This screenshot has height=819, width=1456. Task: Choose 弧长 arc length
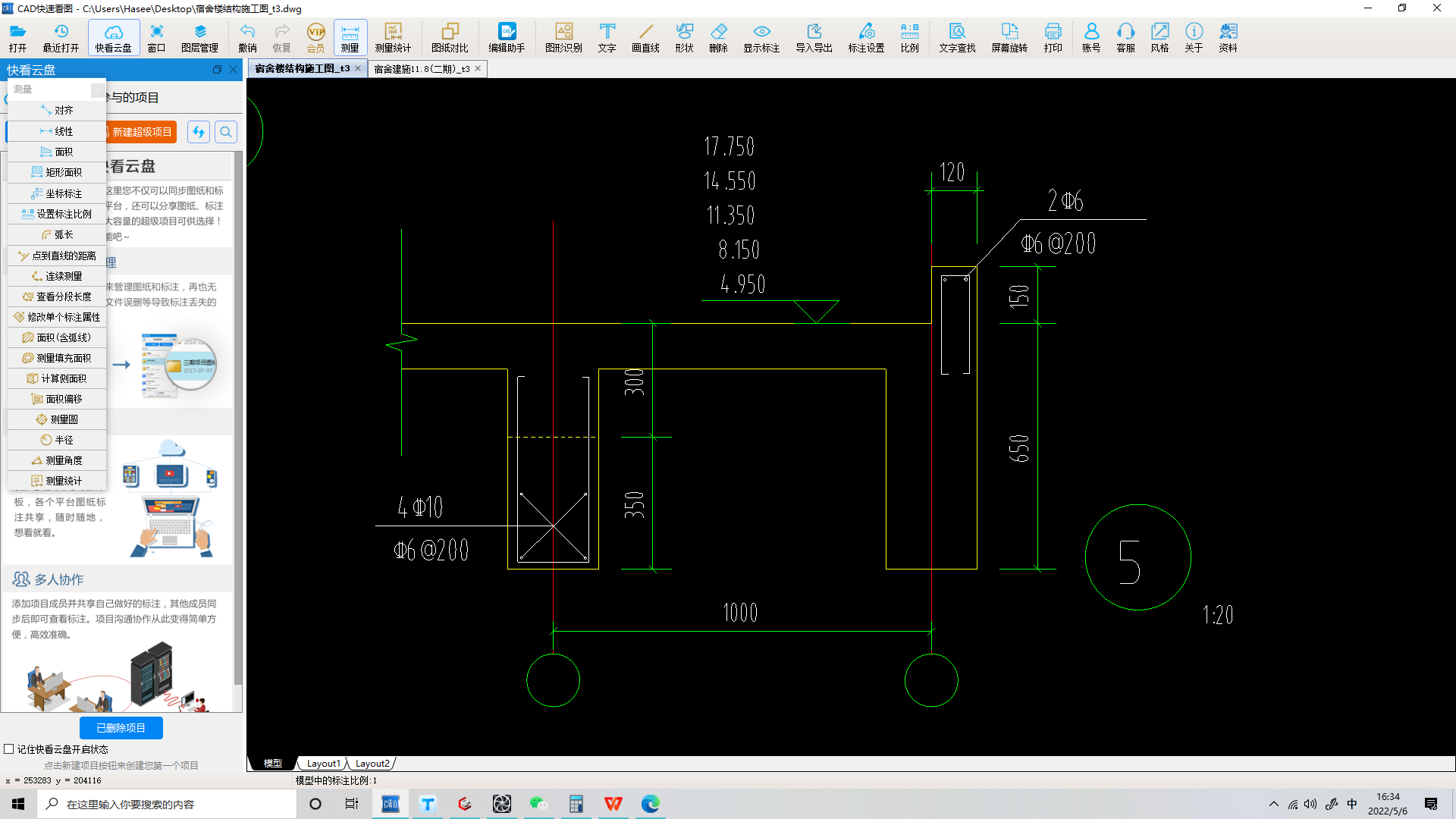click(x=57, y=234)
